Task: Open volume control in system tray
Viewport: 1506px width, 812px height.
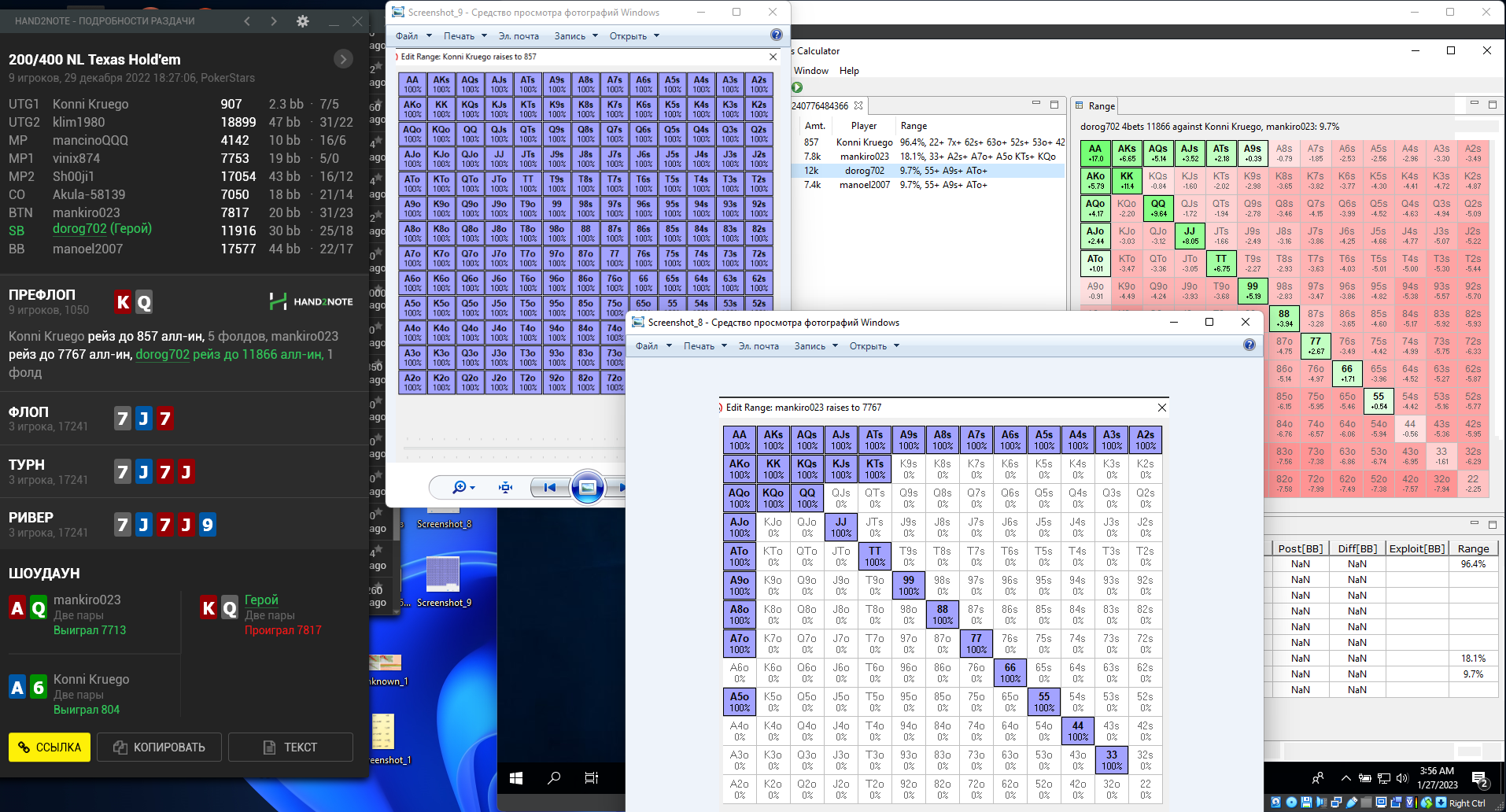Action: click(1402, 778)
